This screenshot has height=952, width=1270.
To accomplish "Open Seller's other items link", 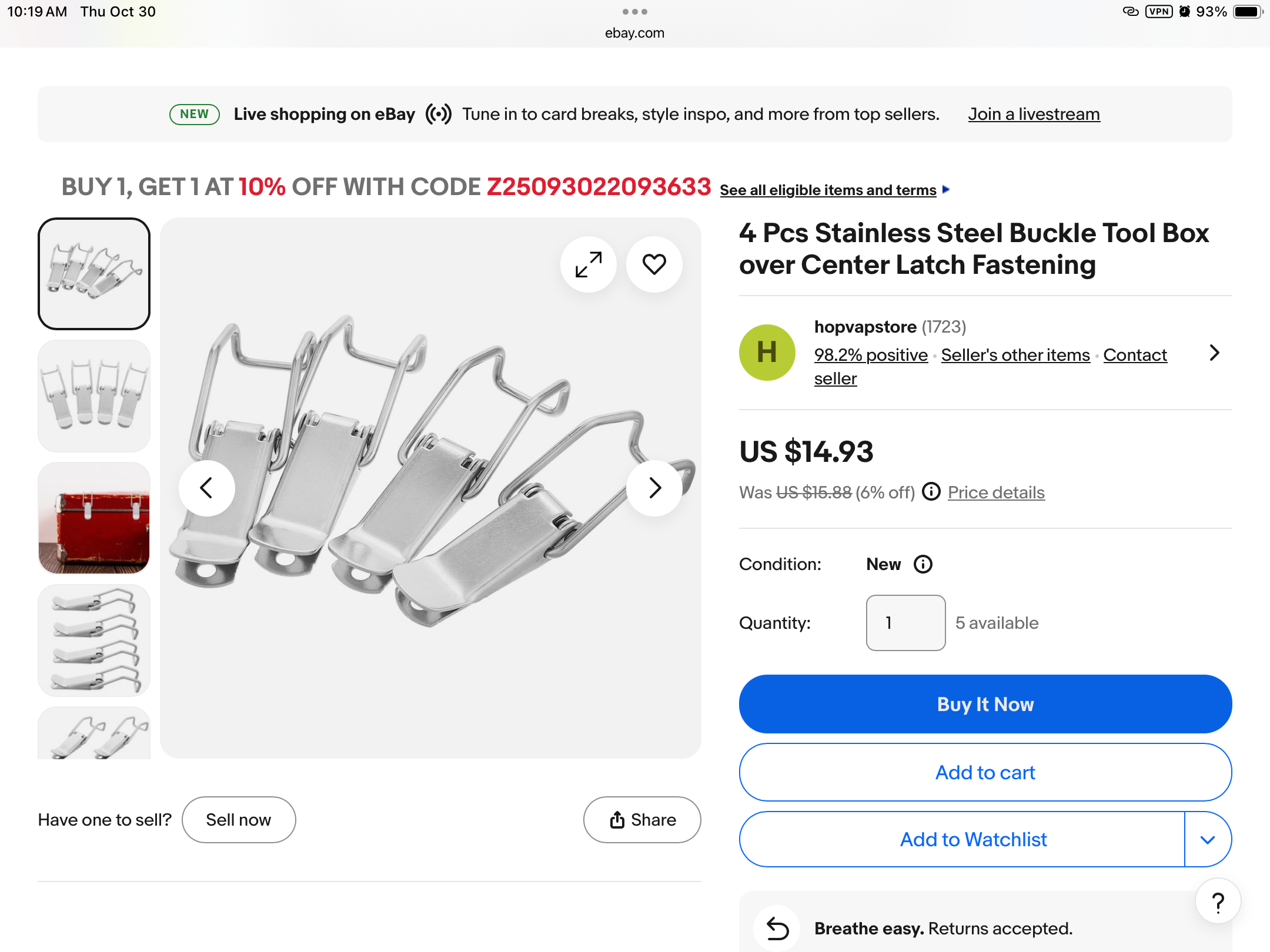I will click(1015, 355).
